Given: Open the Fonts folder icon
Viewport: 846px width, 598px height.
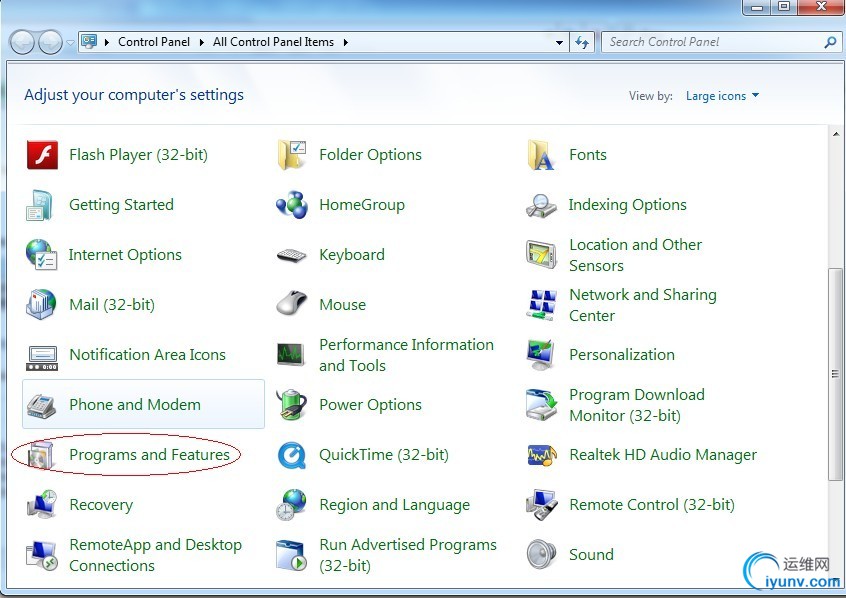Looking at the screenshot, I should pyautogui.click(x=541, y=155).
